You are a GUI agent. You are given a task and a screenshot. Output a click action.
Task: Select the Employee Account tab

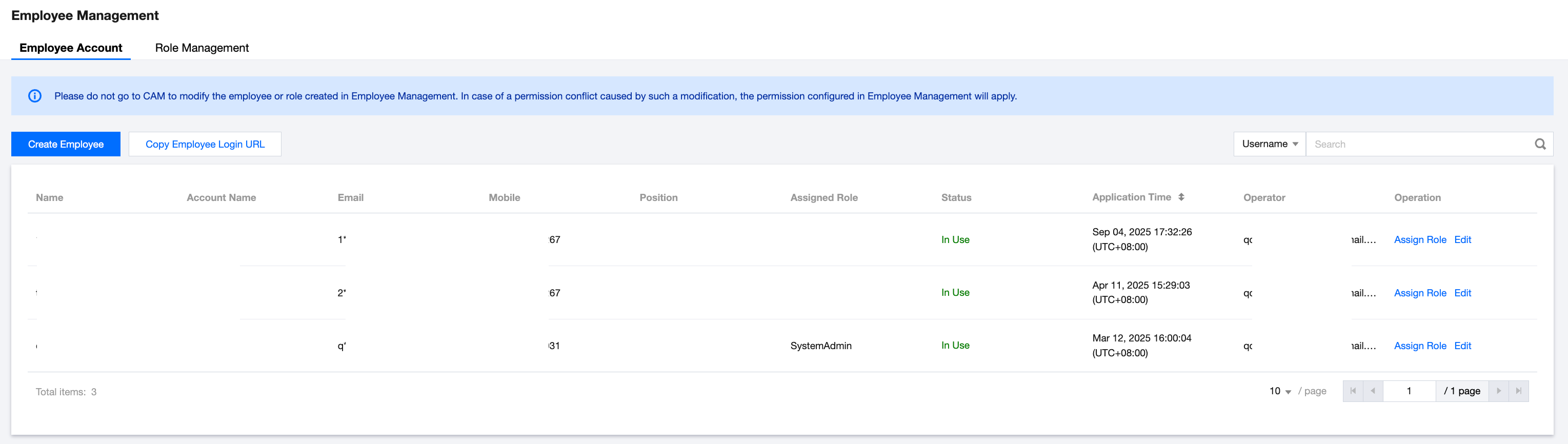point(71,48)
